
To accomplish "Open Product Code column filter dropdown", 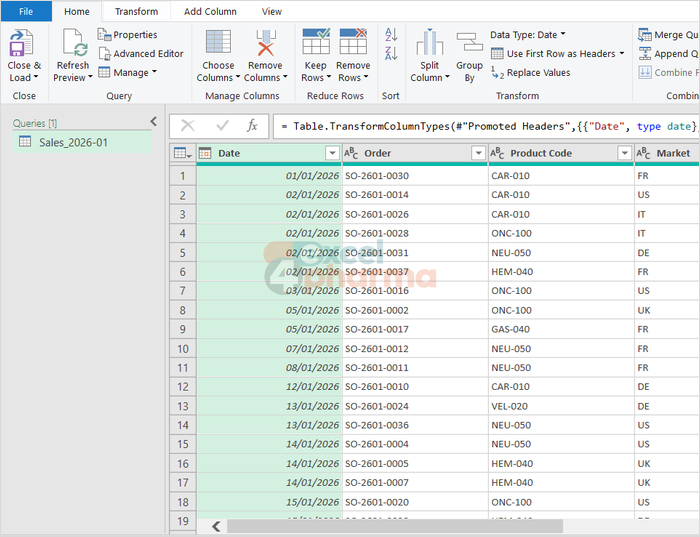I will coord(624,153).
